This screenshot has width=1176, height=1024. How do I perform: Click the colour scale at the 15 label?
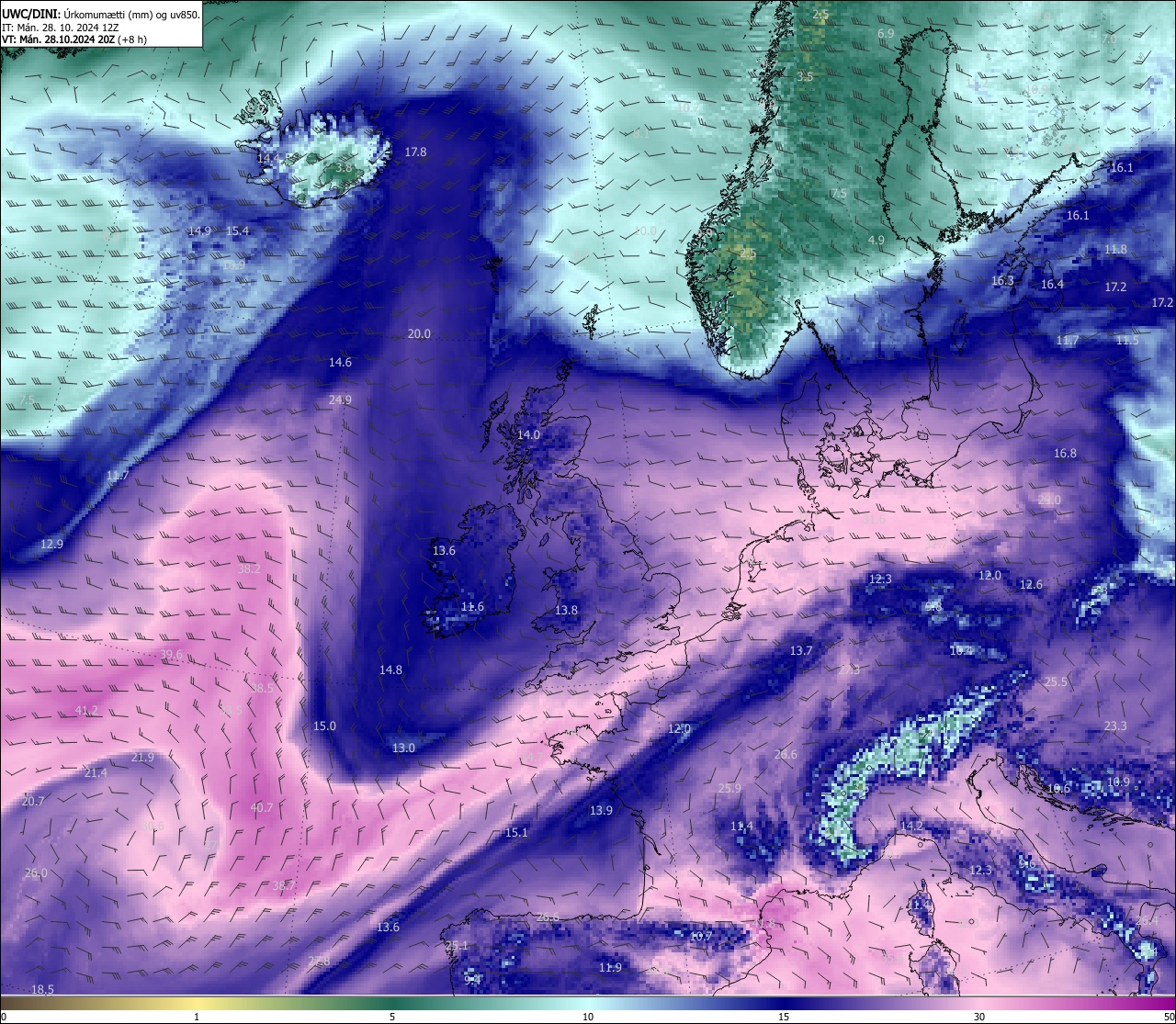784,1017
